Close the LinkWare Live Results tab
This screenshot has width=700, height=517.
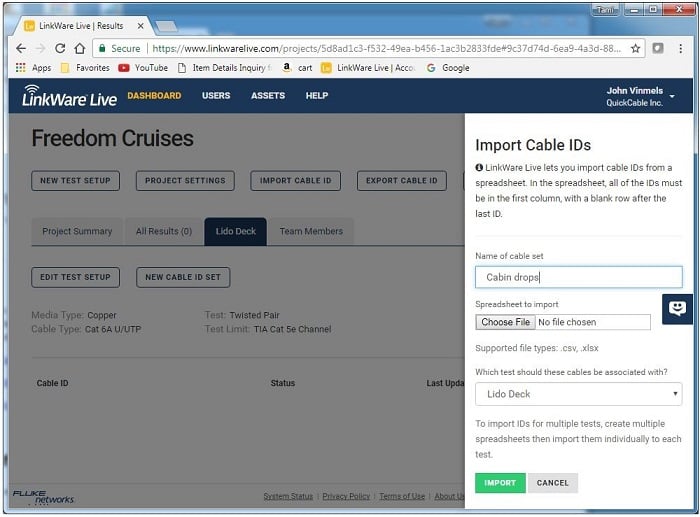click(x=140, y=26)
